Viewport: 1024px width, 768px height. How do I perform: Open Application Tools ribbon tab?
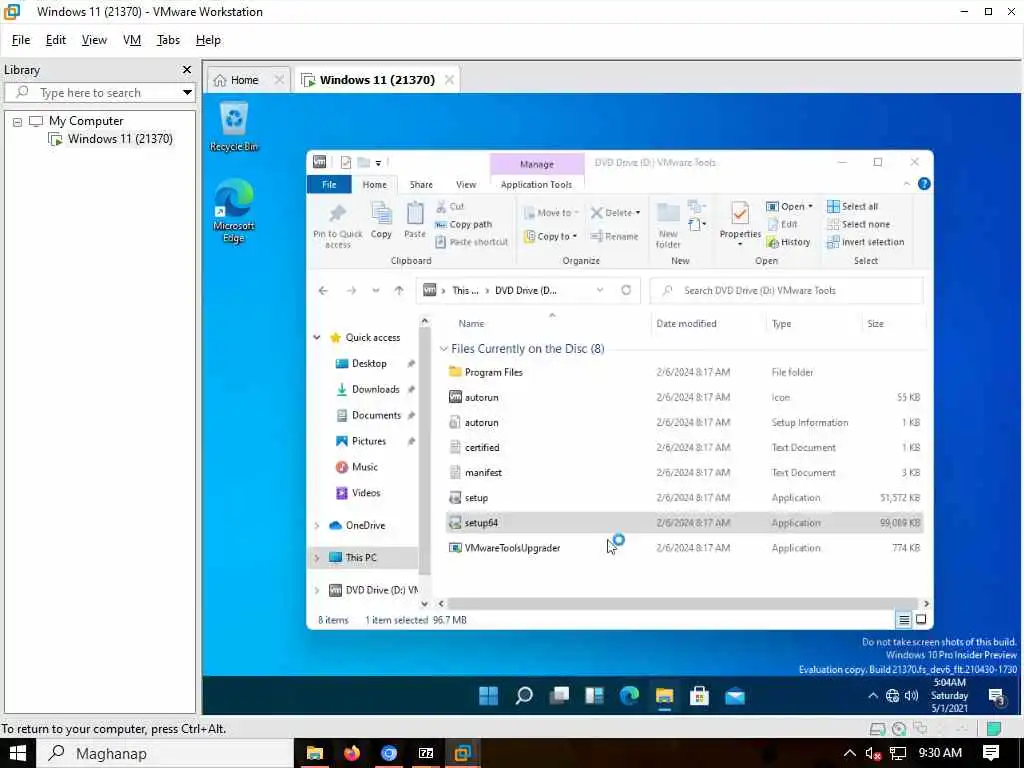(x=536, y=185)
